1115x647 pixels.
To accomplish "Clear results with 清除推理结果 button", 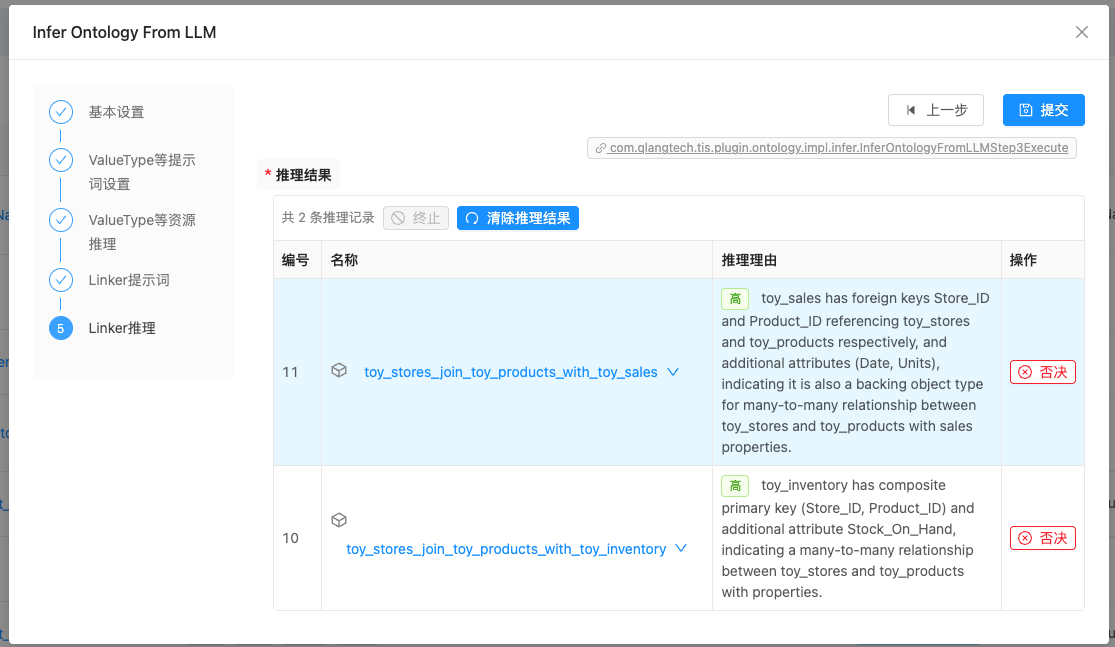I will coord(518,218).
